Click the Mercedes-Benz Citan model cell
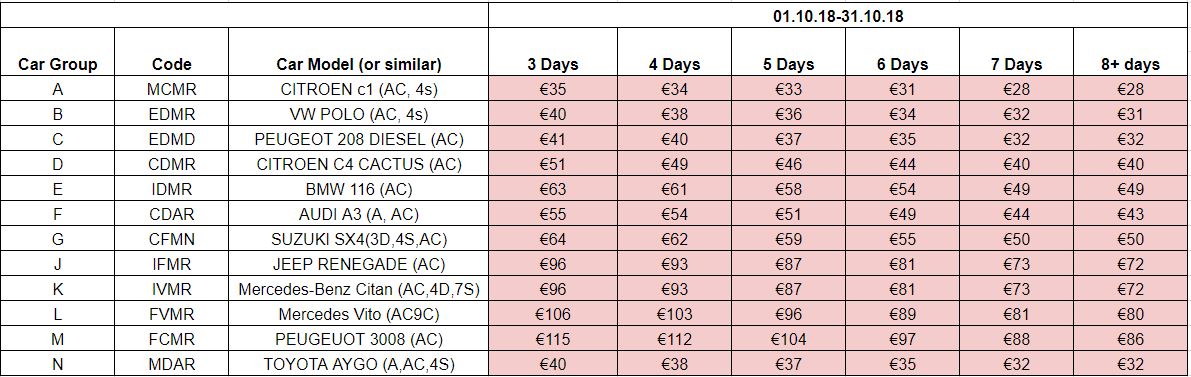The width and height of the screenshot is (1191, 377). (359, 290)
